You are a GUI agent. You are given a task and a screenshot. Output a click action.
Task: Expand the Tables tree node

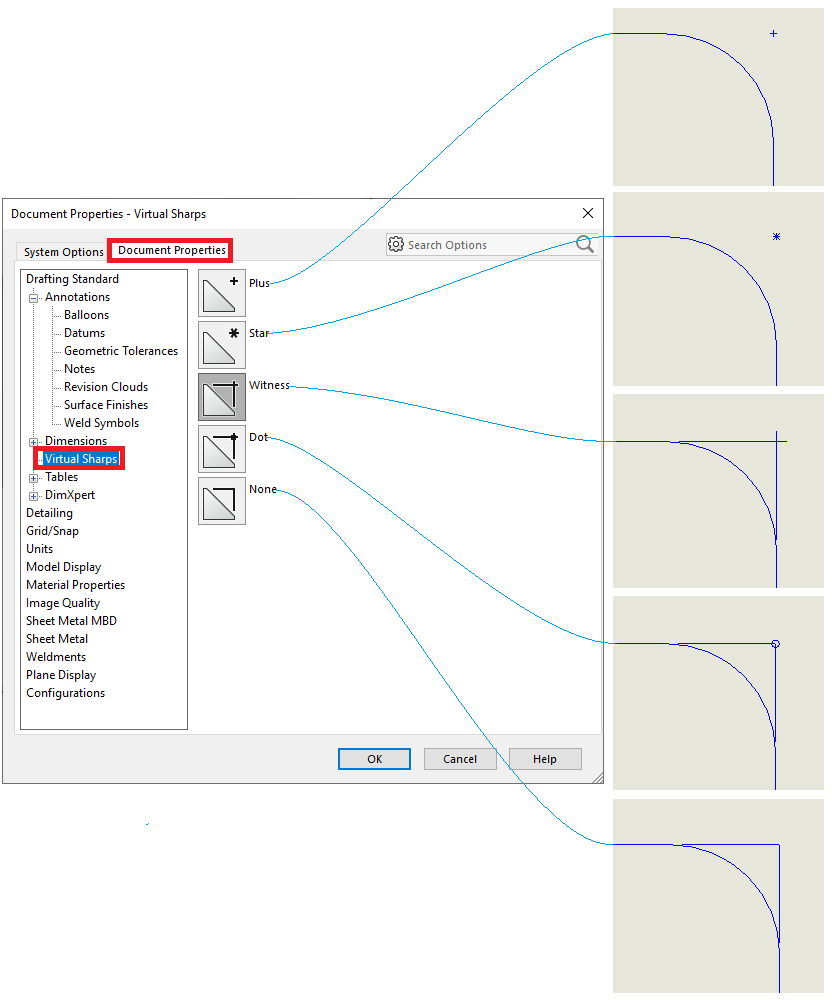[33, 478]
